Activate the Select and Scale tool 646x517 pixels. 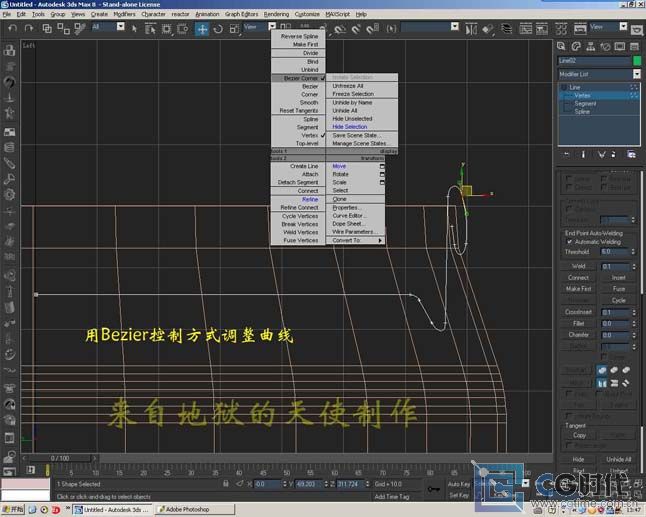234,28
